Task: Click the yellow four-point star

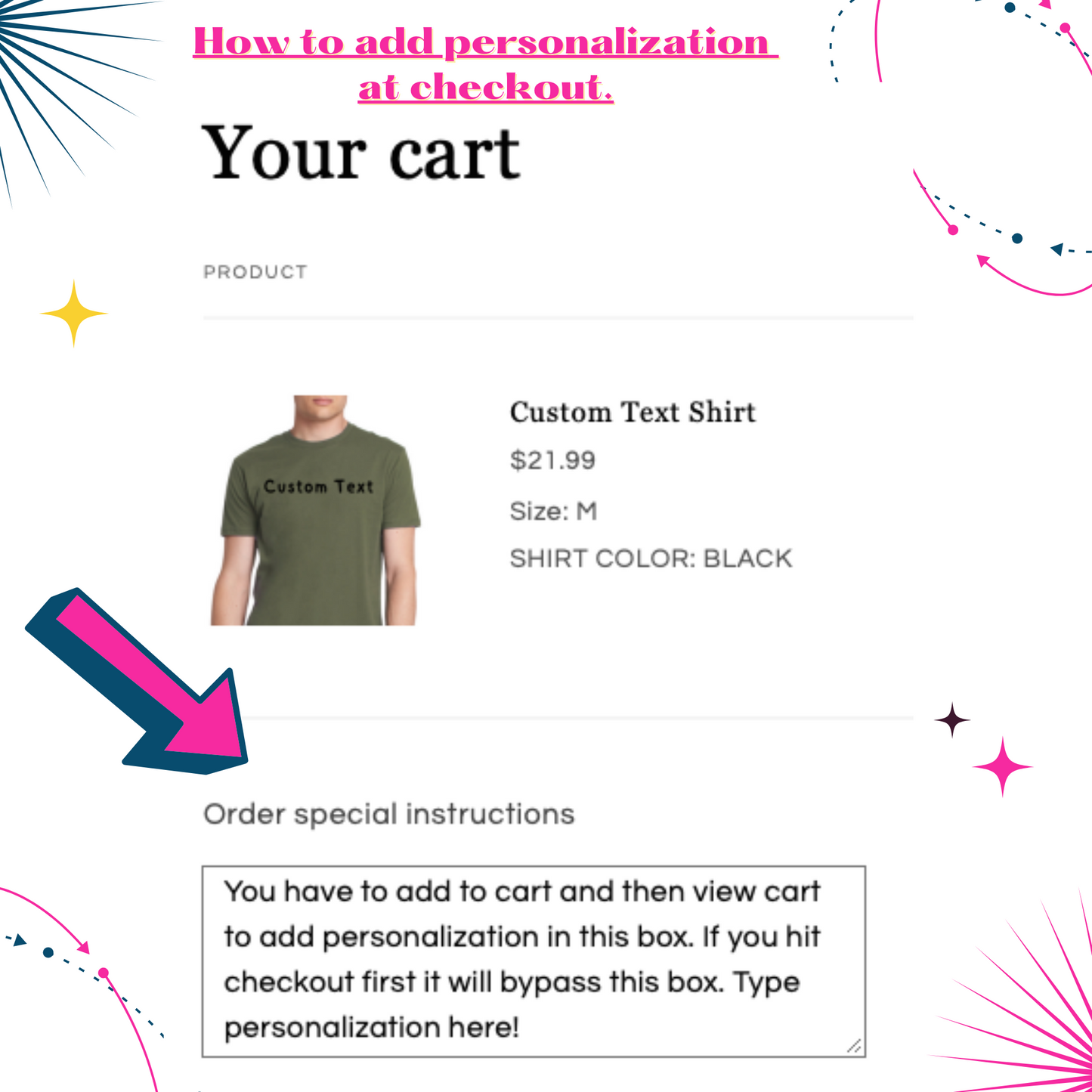Action: [73, 314]
